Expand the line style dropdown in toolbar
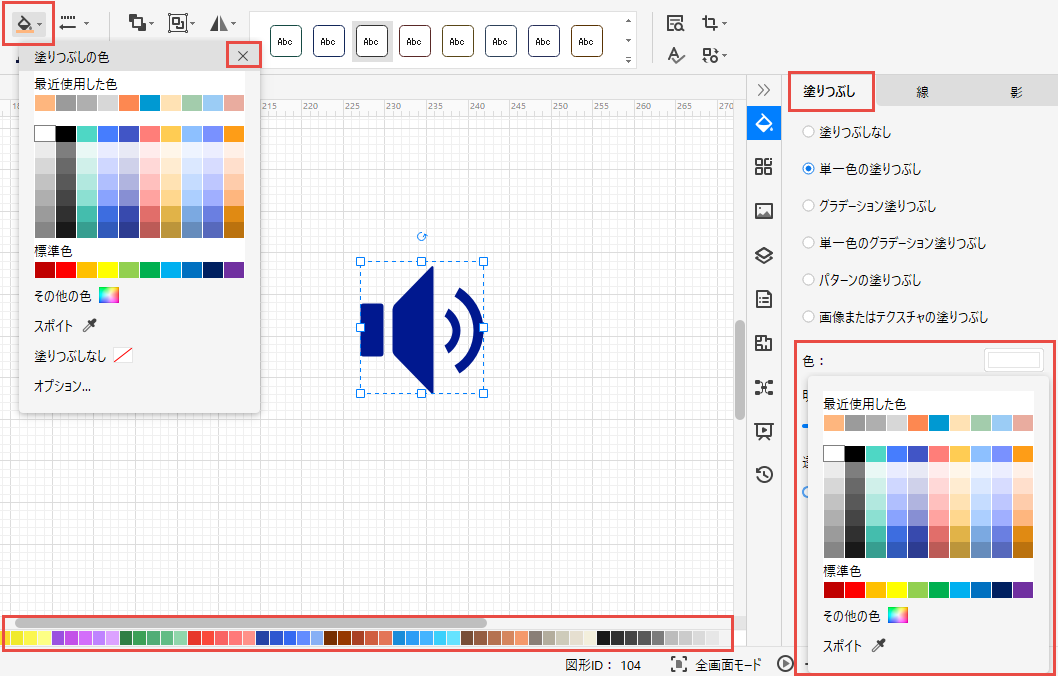Image resolution: width=1058 pixels, height=676 pixels. pos(86,23)
